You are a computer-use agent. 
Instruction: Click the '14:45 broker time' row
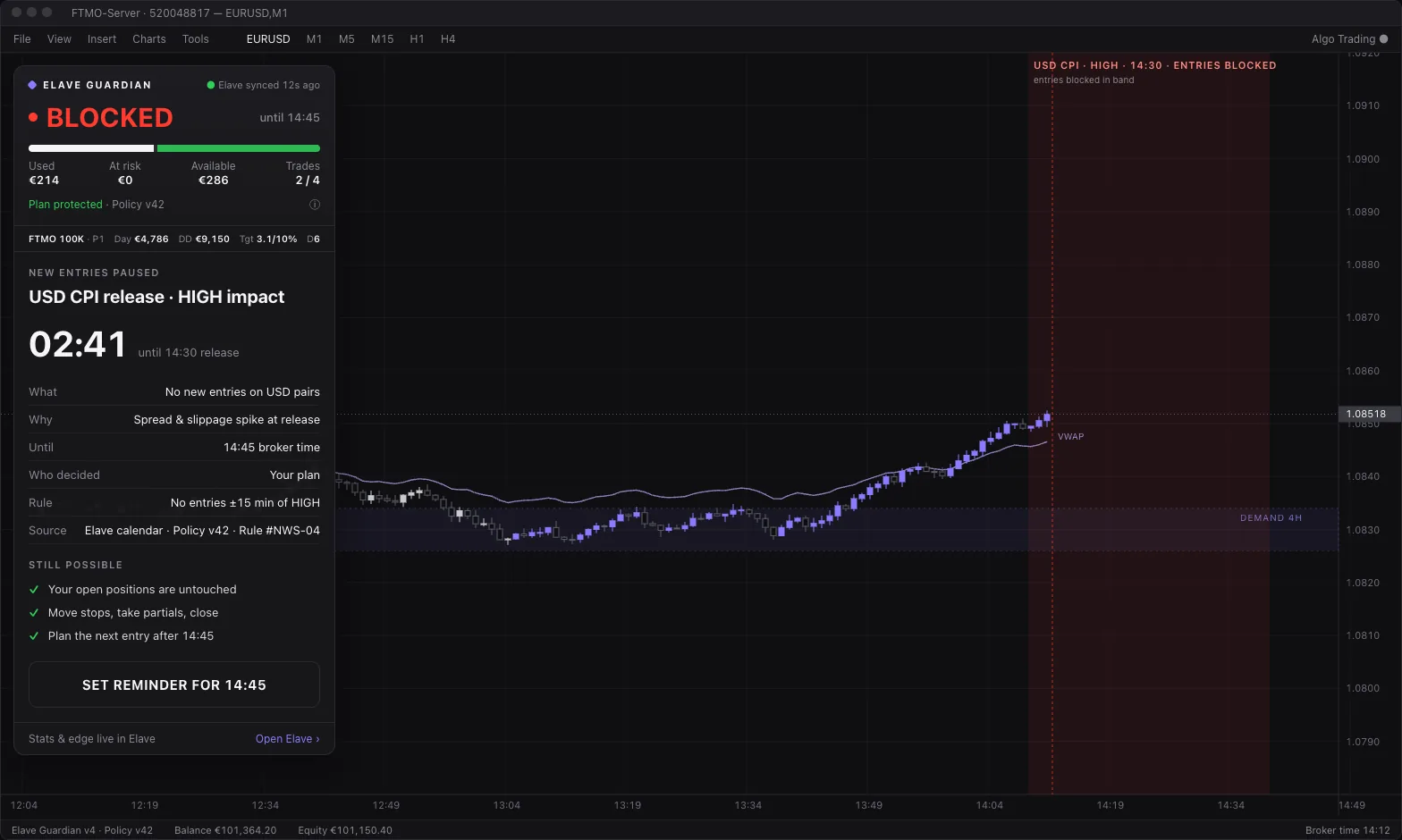(174, 448)
